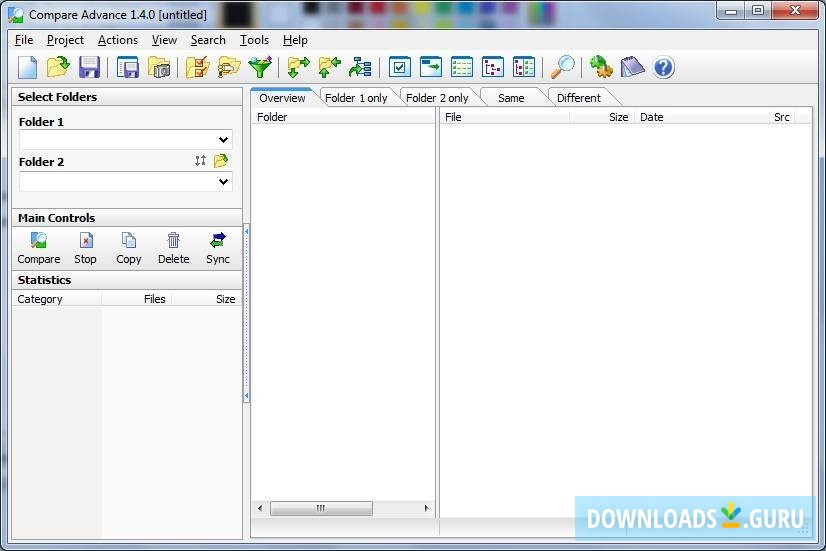
Task: Sort by the Size column header in file list
Action: tap(602, 117)
